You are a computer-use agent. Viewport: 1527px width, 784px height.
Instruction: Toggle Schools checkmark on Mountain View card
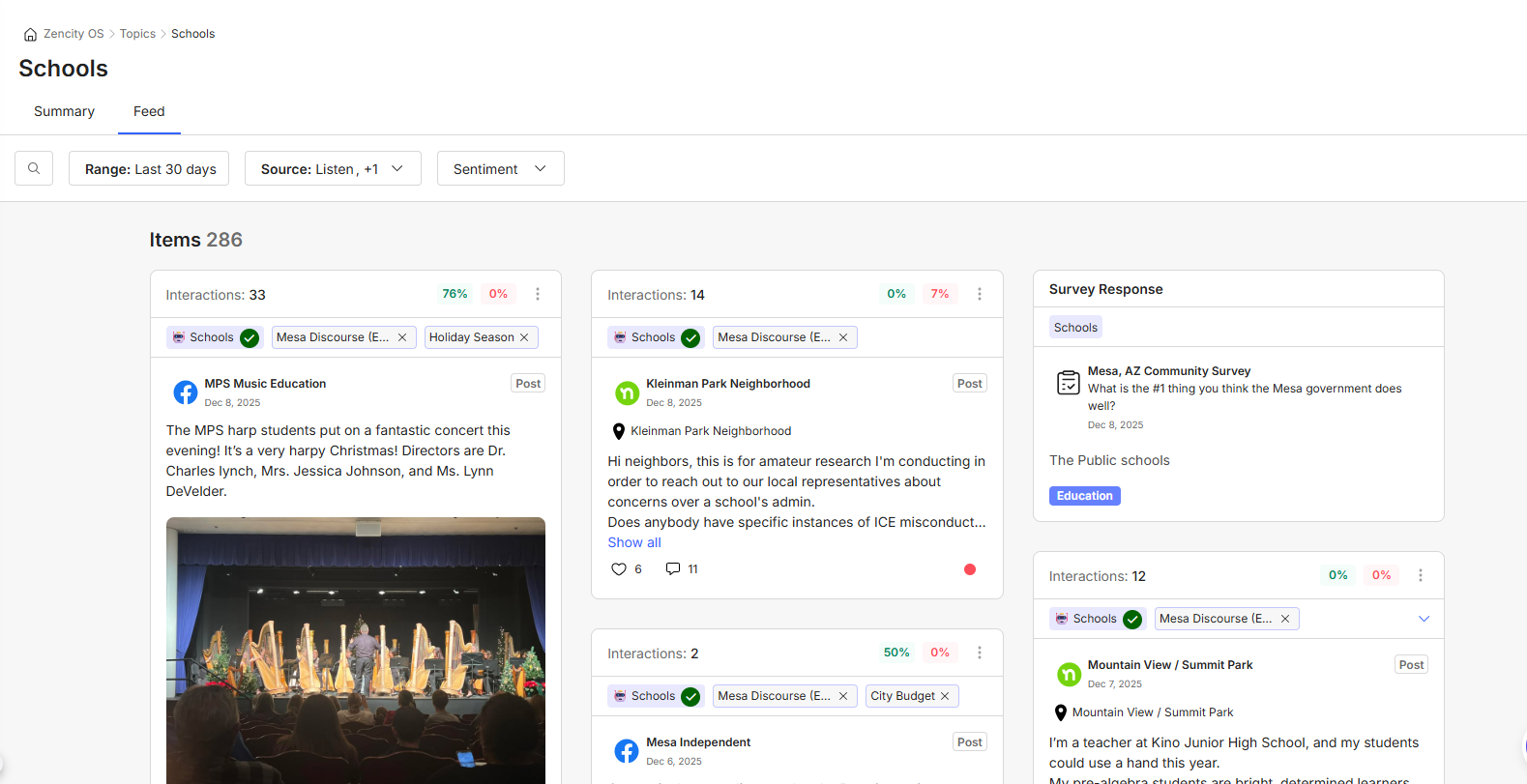(x=1132, y=619)
